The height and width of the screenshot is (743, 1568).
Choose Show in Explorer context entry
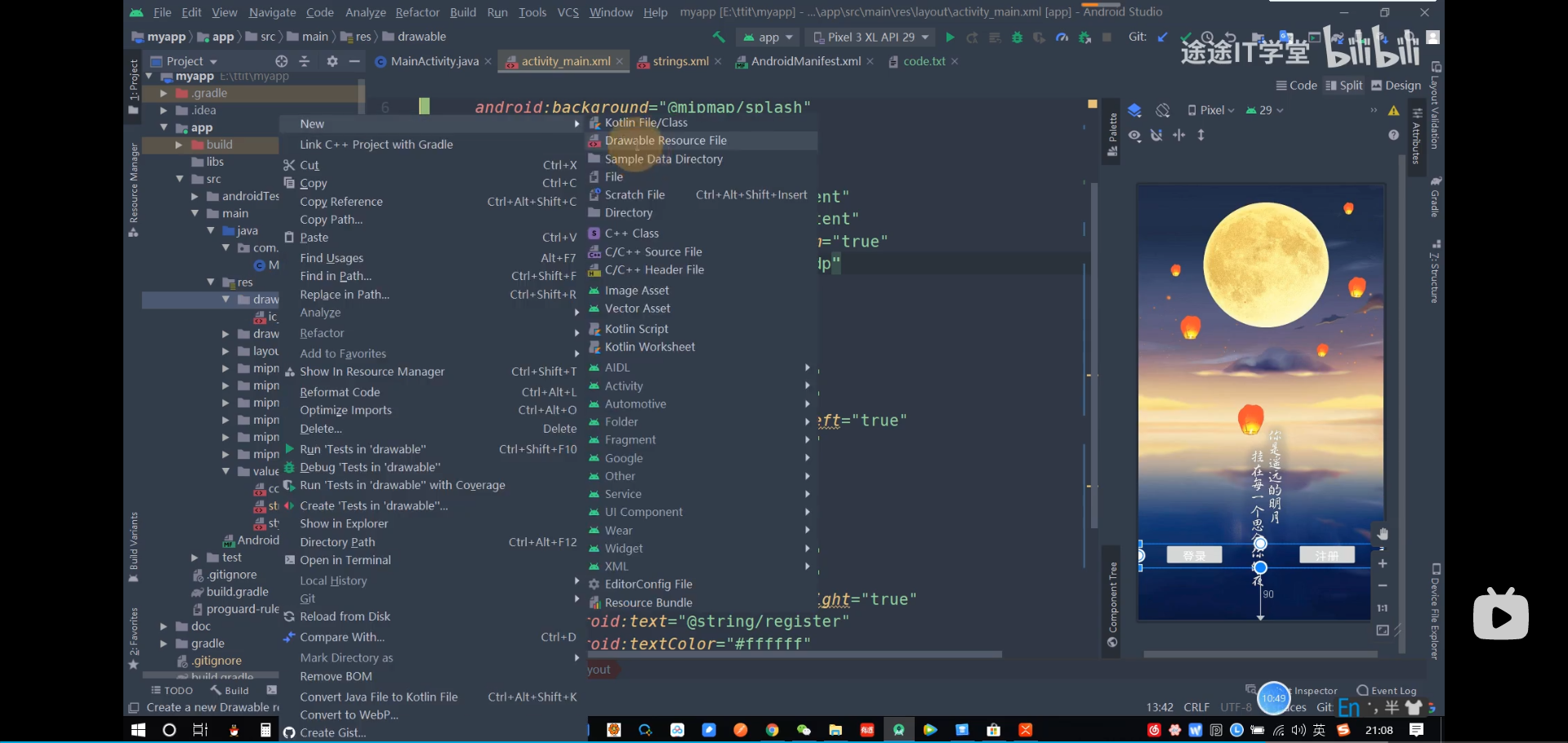pyautogui.click(x=433, y=523)
